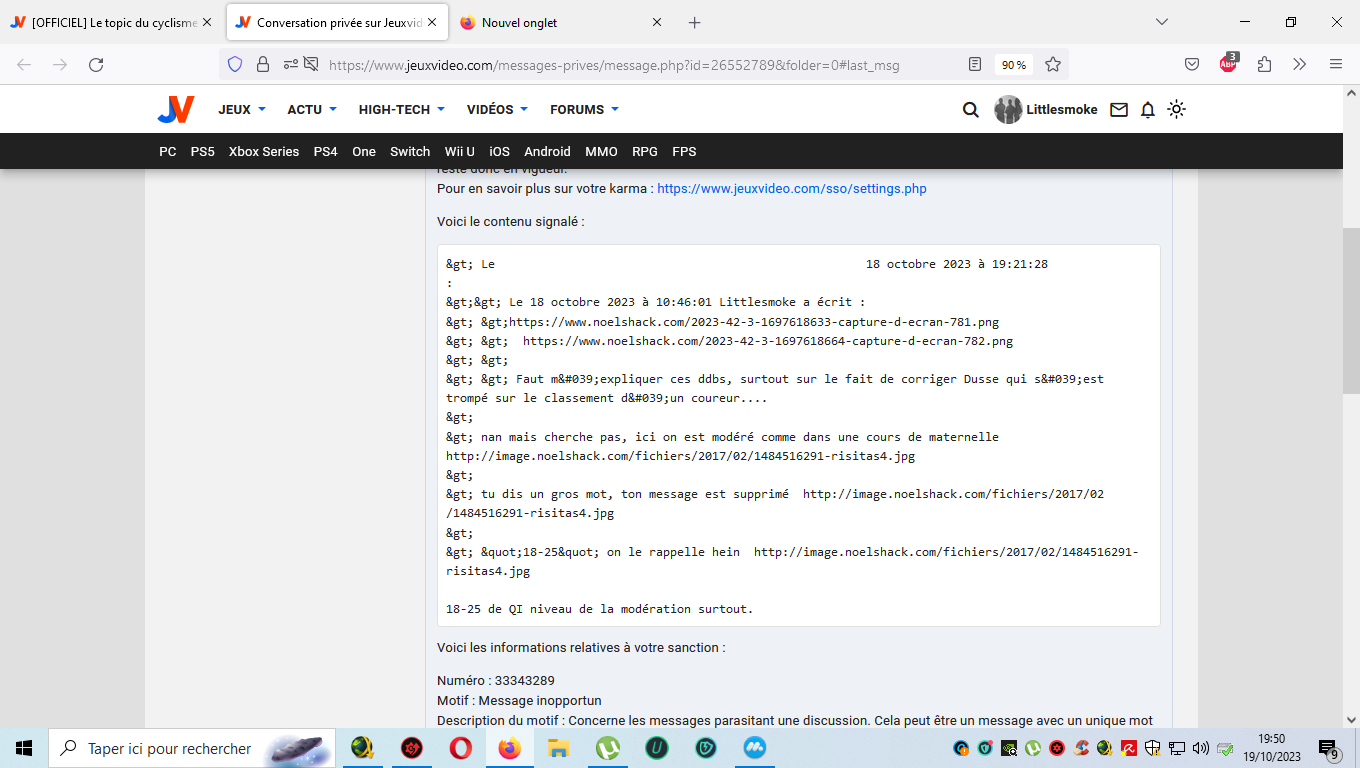Select Switch in the platform bar

click(x=410, y=152)
